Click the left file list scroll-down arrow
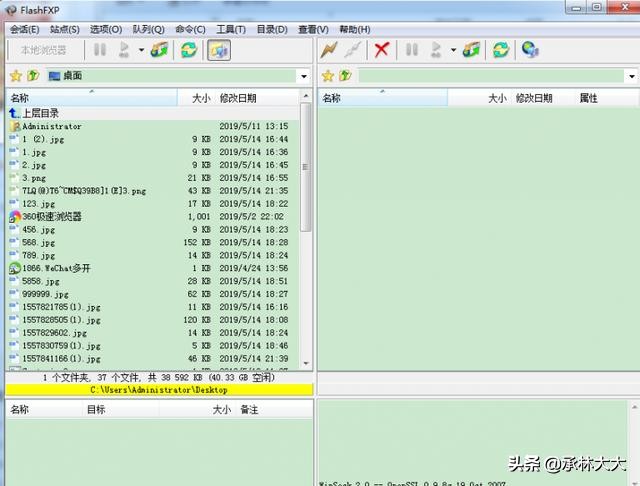The width and height of the screenshot is (640, 486). (306, 363)
